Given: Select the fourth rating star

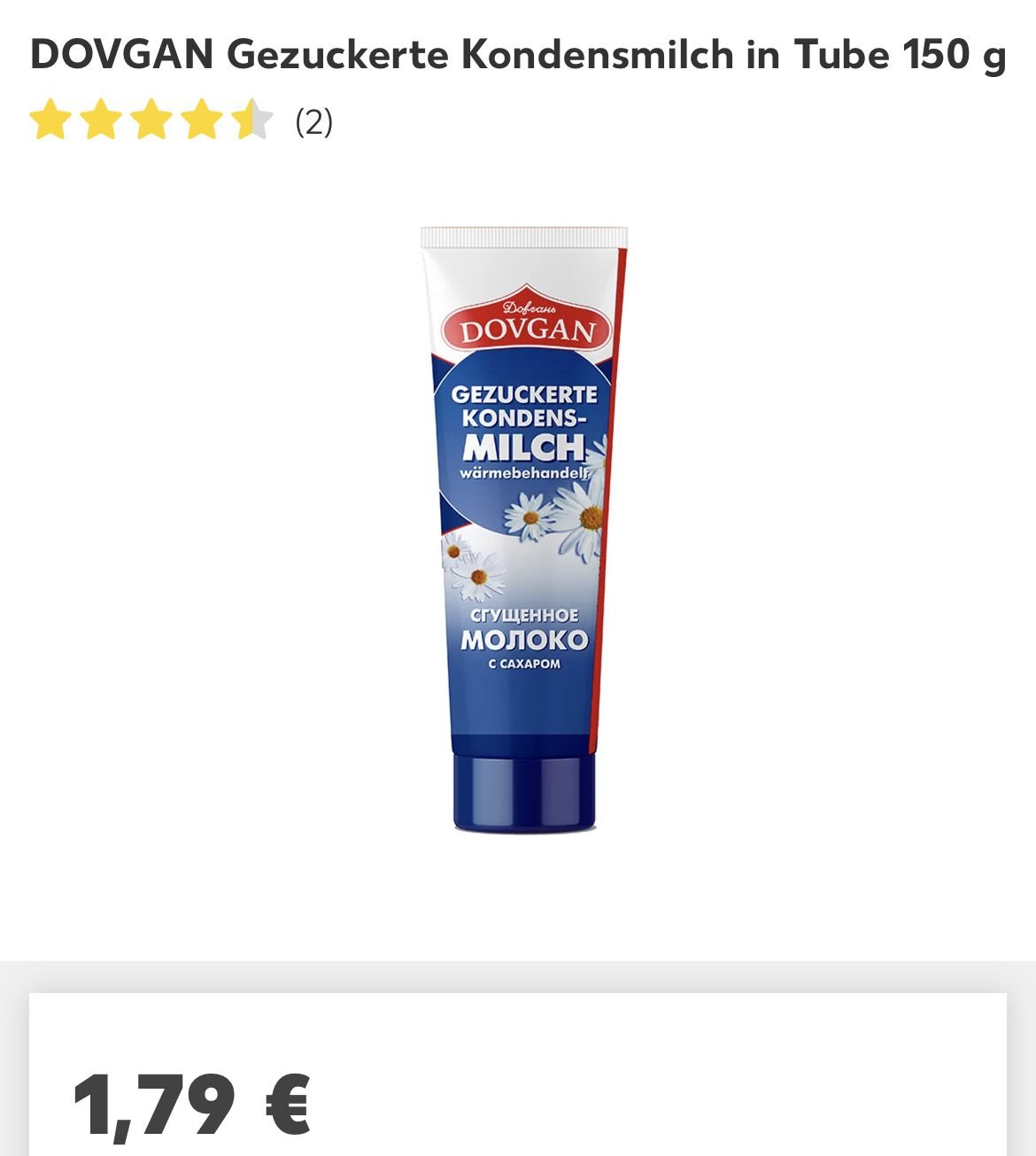Looking at the screenshot, I should coord(202,120).
